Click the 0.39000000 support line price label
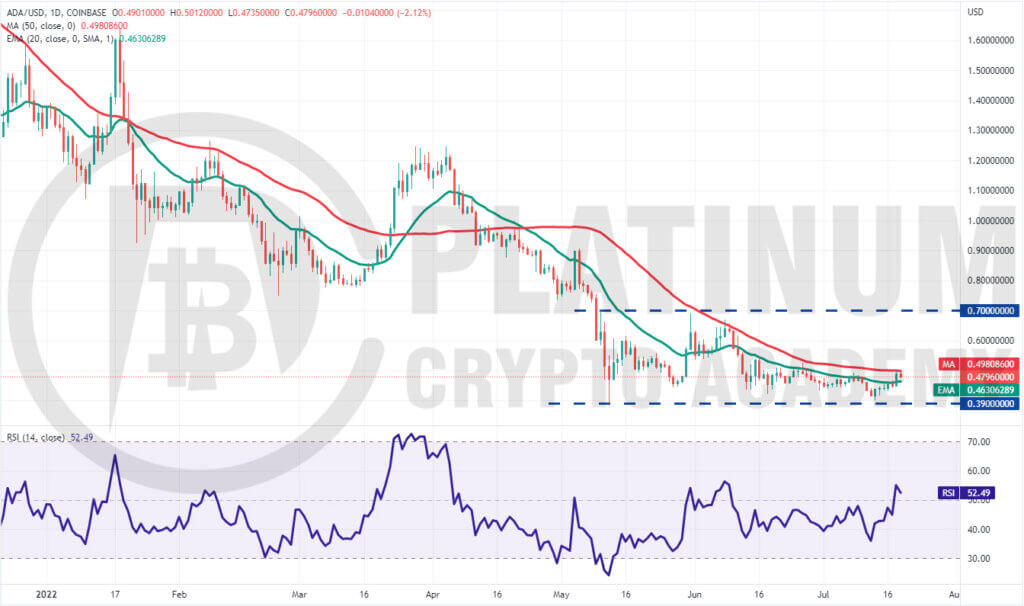Image resolution: width=1024 pixels, height=606 pixels. tap(990, 404)
